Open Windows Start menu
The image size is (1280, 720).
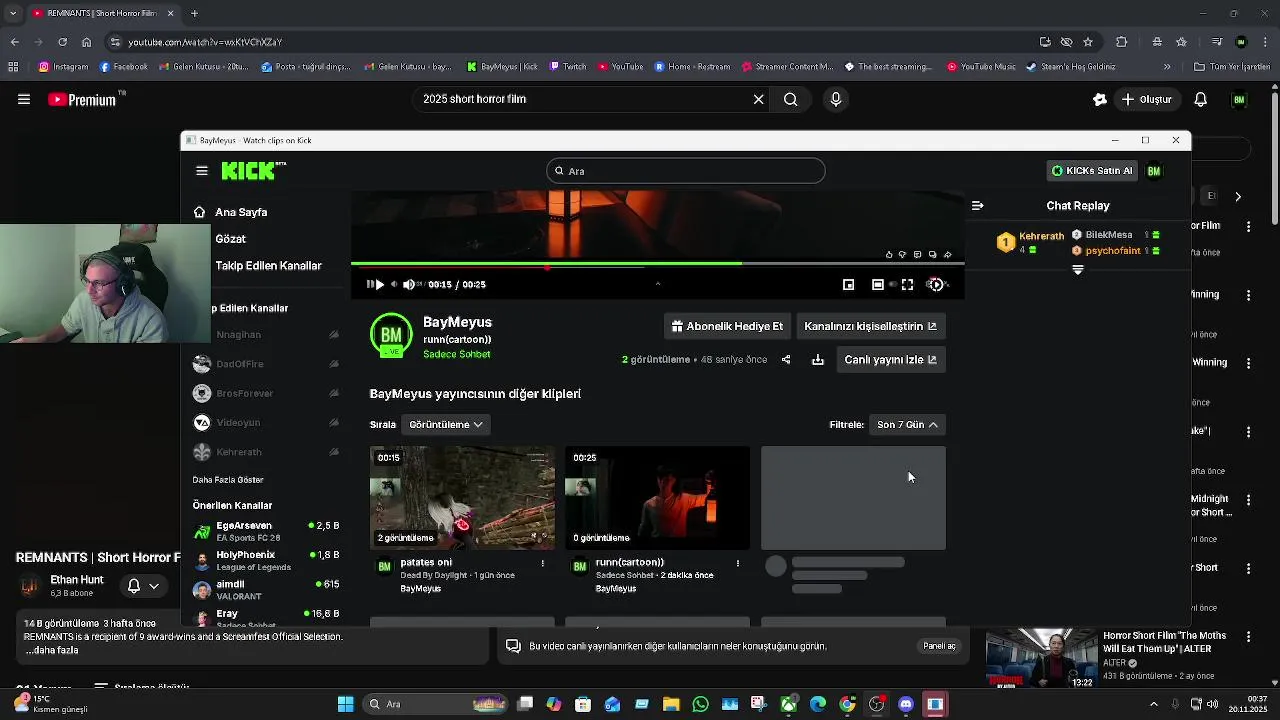coord(345,704)
